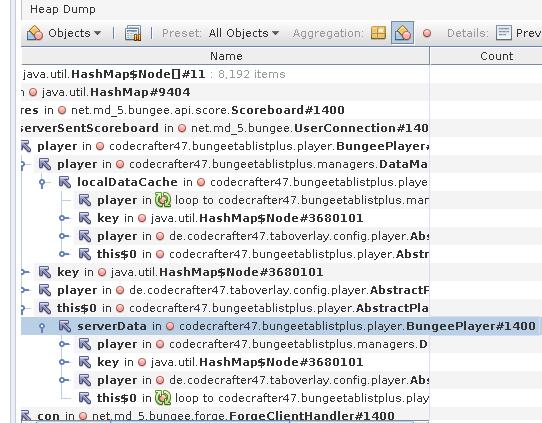The image size is (542, 423).
Task: Click the red dot before codecrafter47.bungeetablistplus.player.BungeePlayer in the top player row
Action: click(x=100, y=146)
